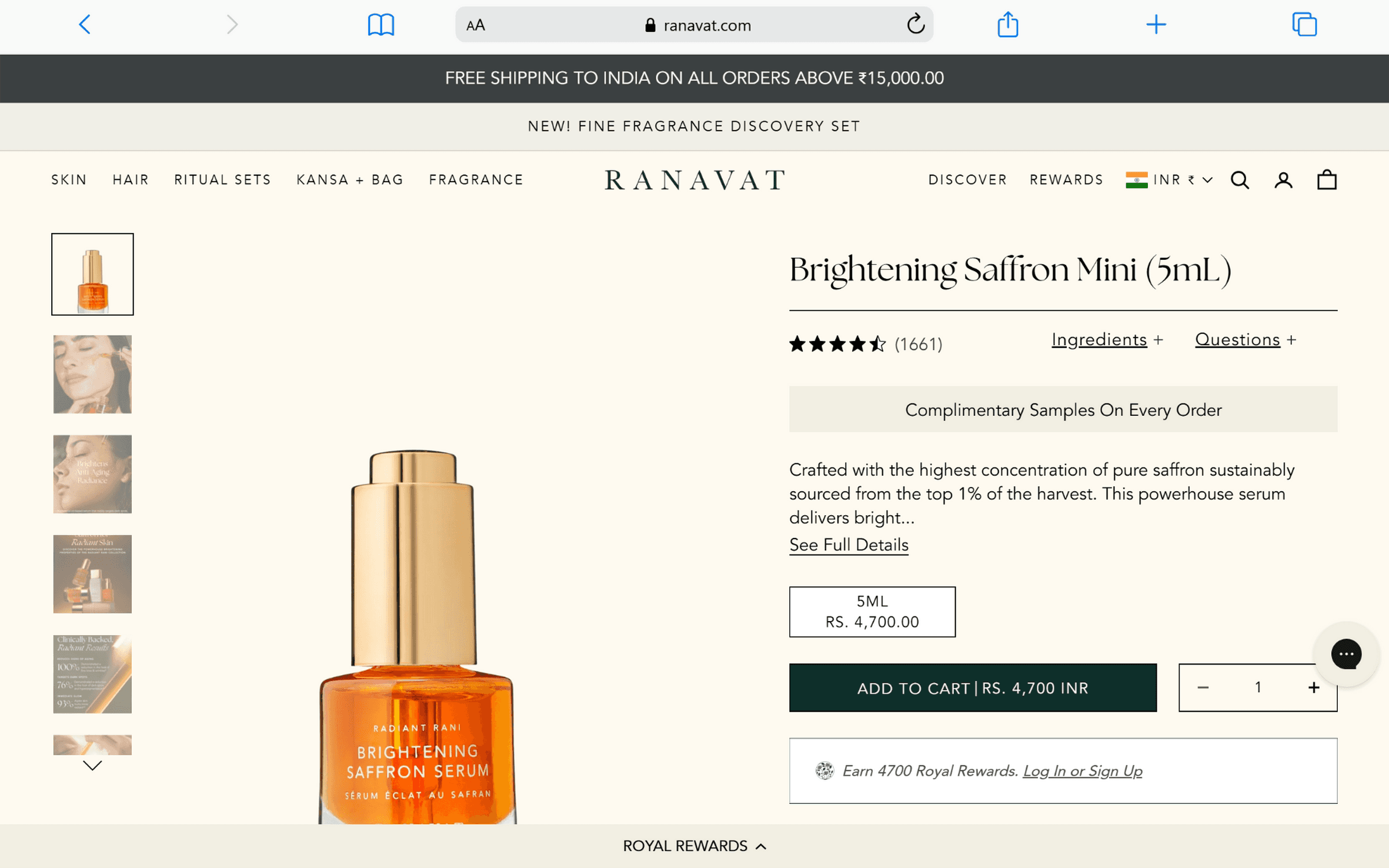This screenshot has width=1389, height=868.
Task: Add the serum to cart
Action: click(972, 688)
